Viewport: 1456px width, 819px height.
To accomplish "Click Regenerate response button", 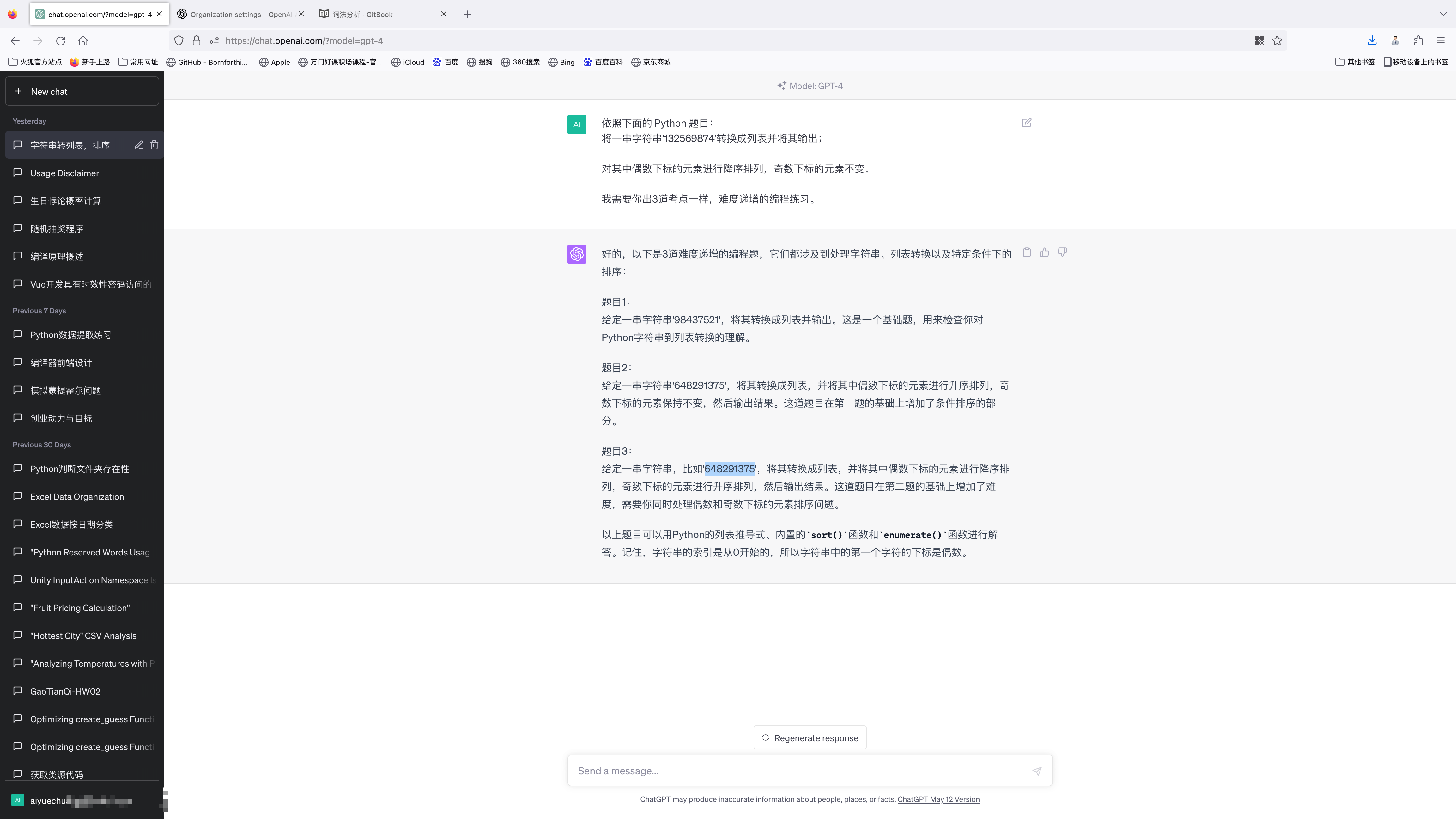I will tap(810, 737).
